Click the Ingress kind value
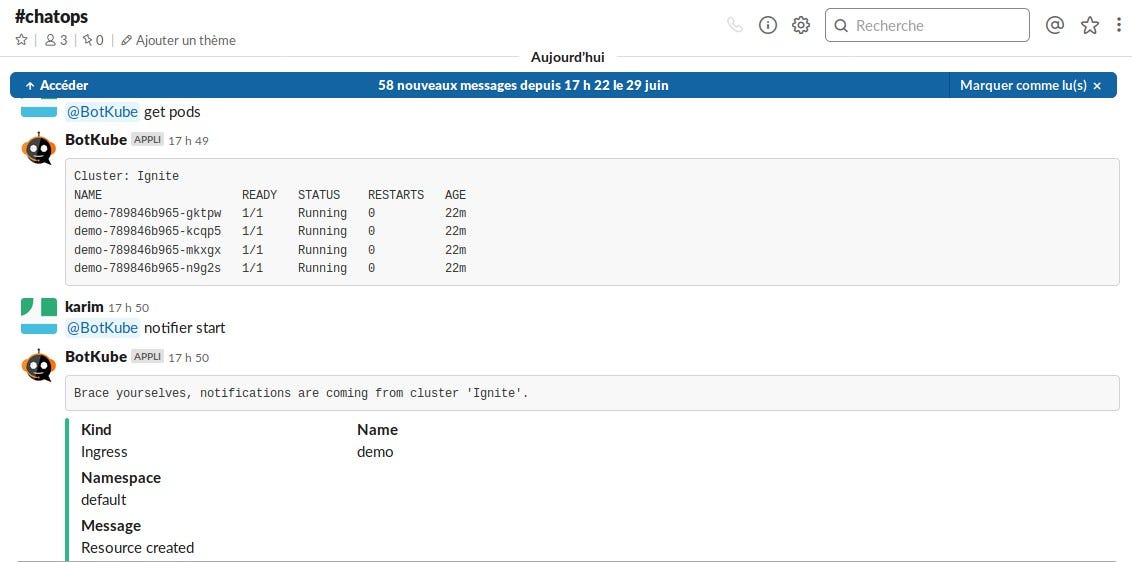Viewport: 1132px width, 562px height. click(x=104, y=452)
